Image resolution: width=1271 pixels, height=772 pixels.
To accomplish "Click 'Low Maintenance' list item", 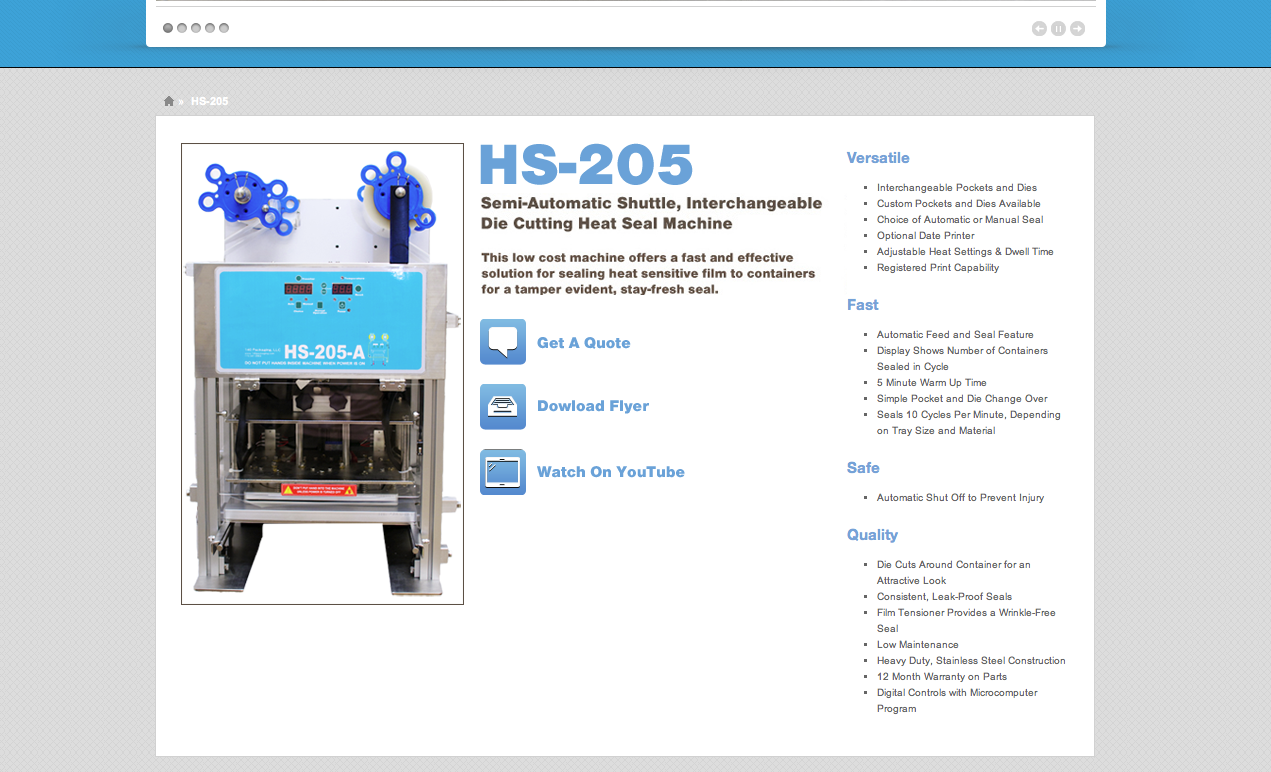I will click(x=918, y=645).
